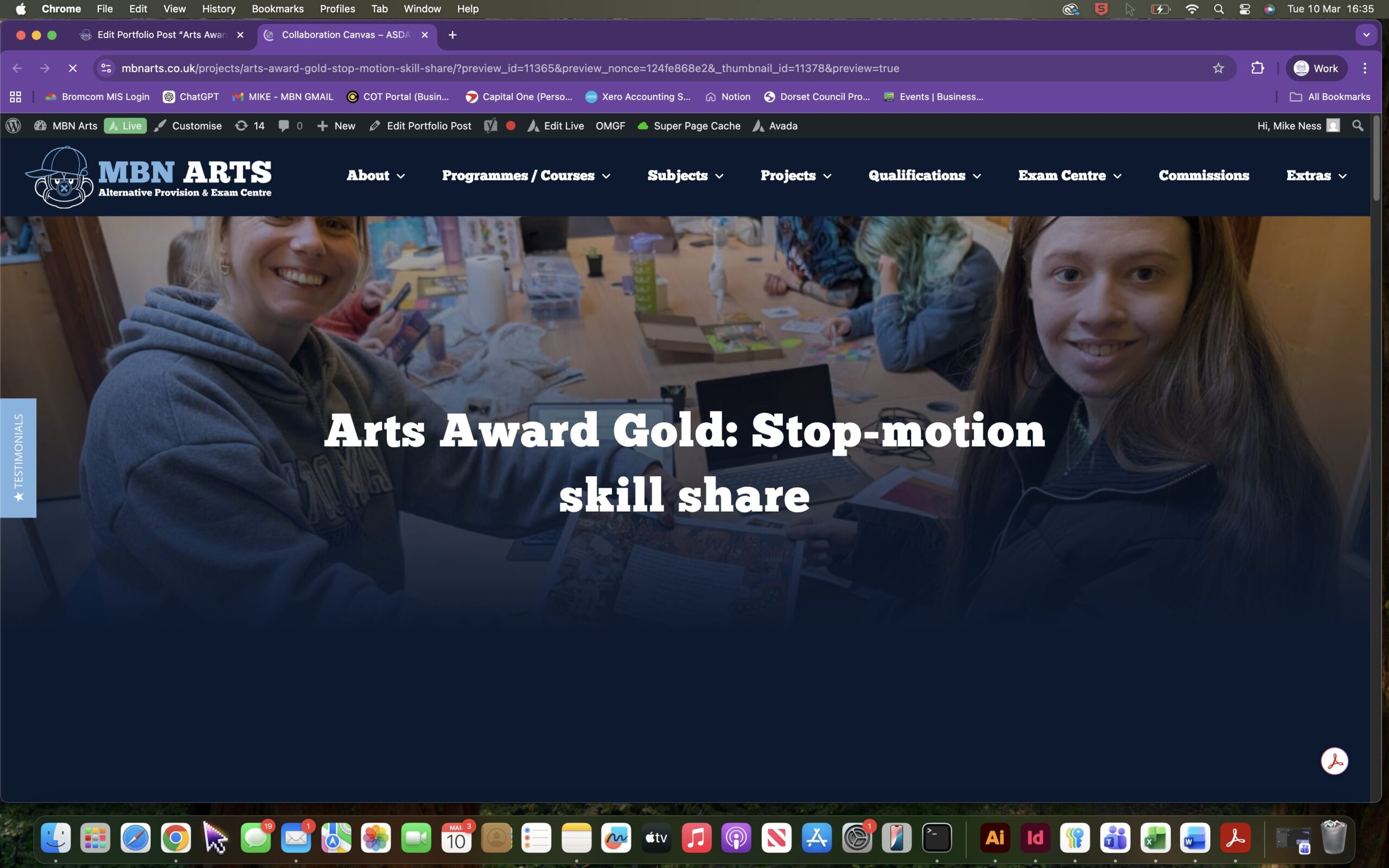Screen dimensions: 1389x868
Task: Open Adobe Illustrator from the dock
Action: (x=995, y=838)
